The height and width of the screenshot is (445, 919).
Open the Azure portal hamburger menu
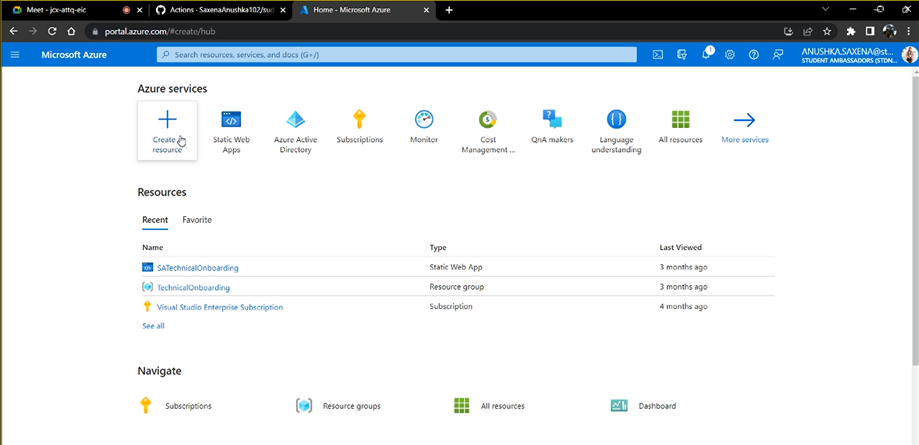(15, 55)
